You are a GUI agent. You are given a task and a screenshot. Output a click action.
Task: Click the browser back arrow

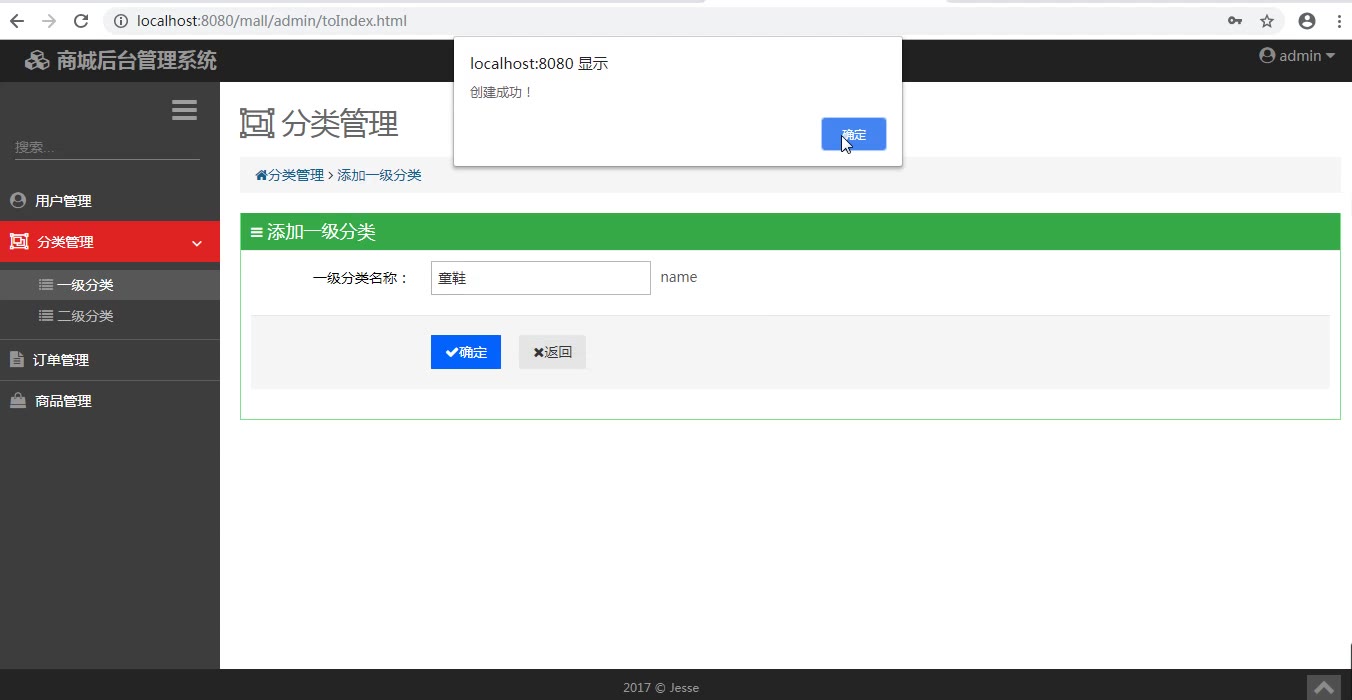point(17,21)
